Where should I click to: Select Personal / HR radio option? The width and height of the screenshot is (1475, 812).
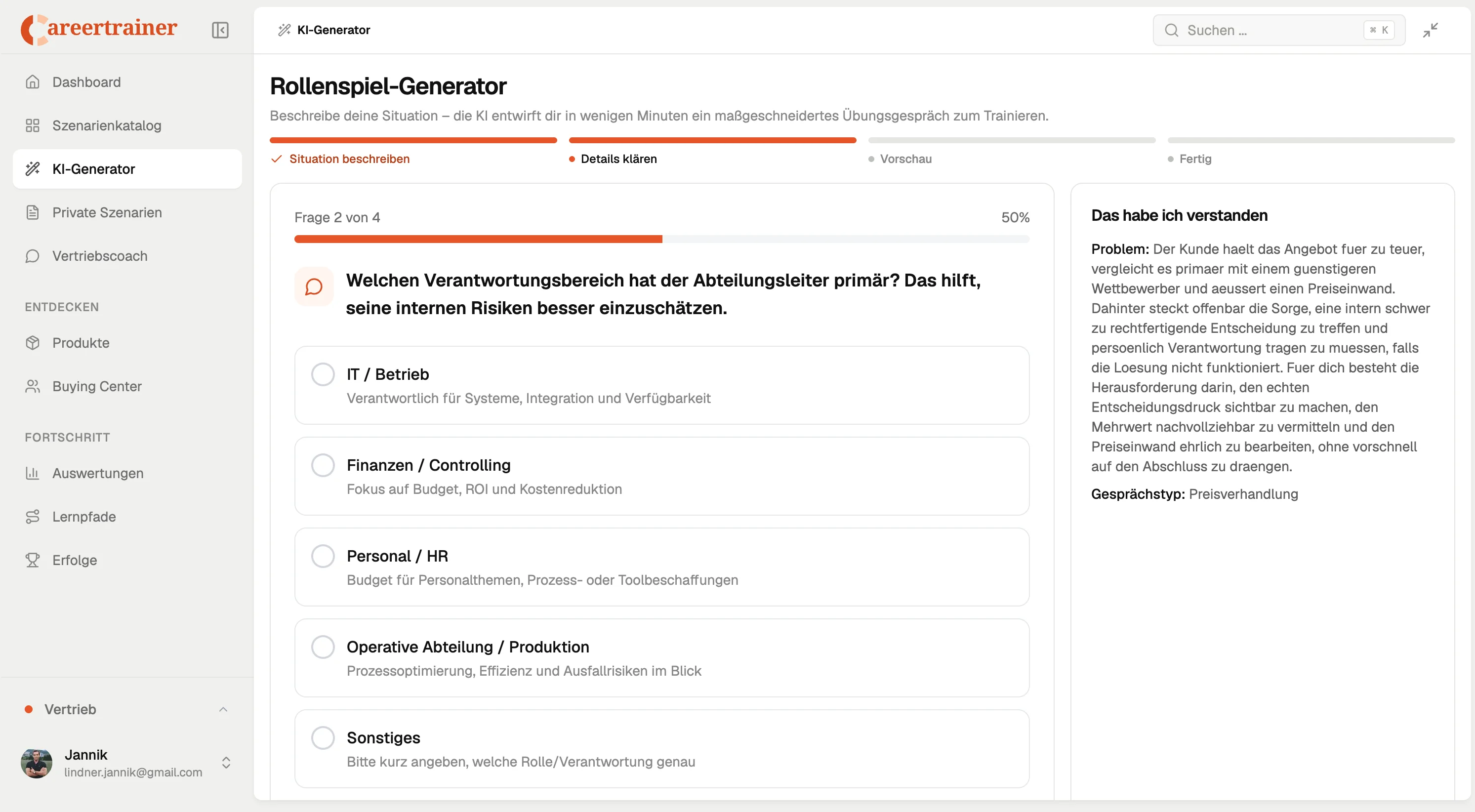tap(323, 556)
